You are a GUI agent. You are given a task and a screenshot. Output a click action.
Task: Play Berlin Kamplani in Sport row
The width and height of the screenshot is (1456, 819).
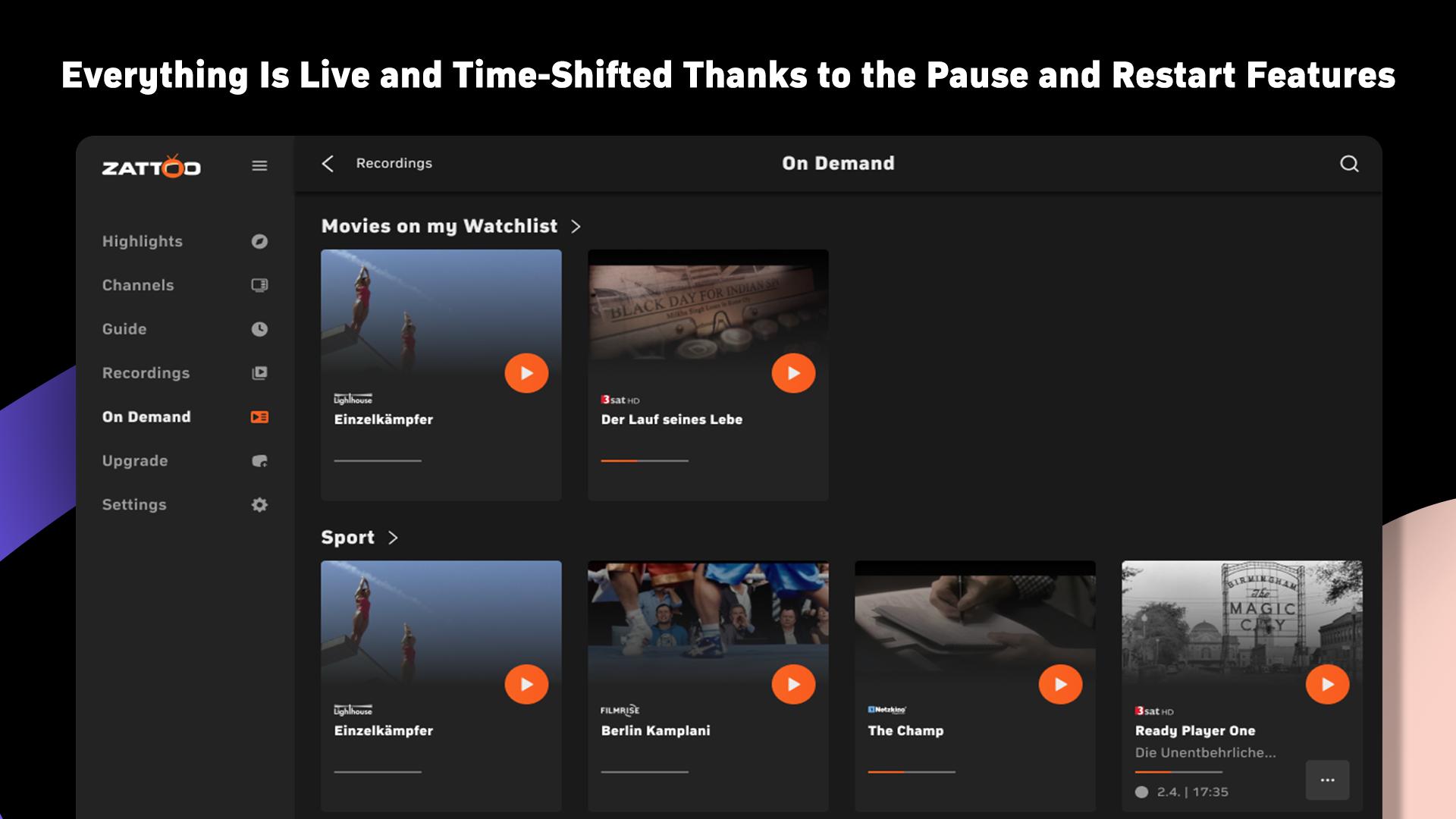[793, 684]
